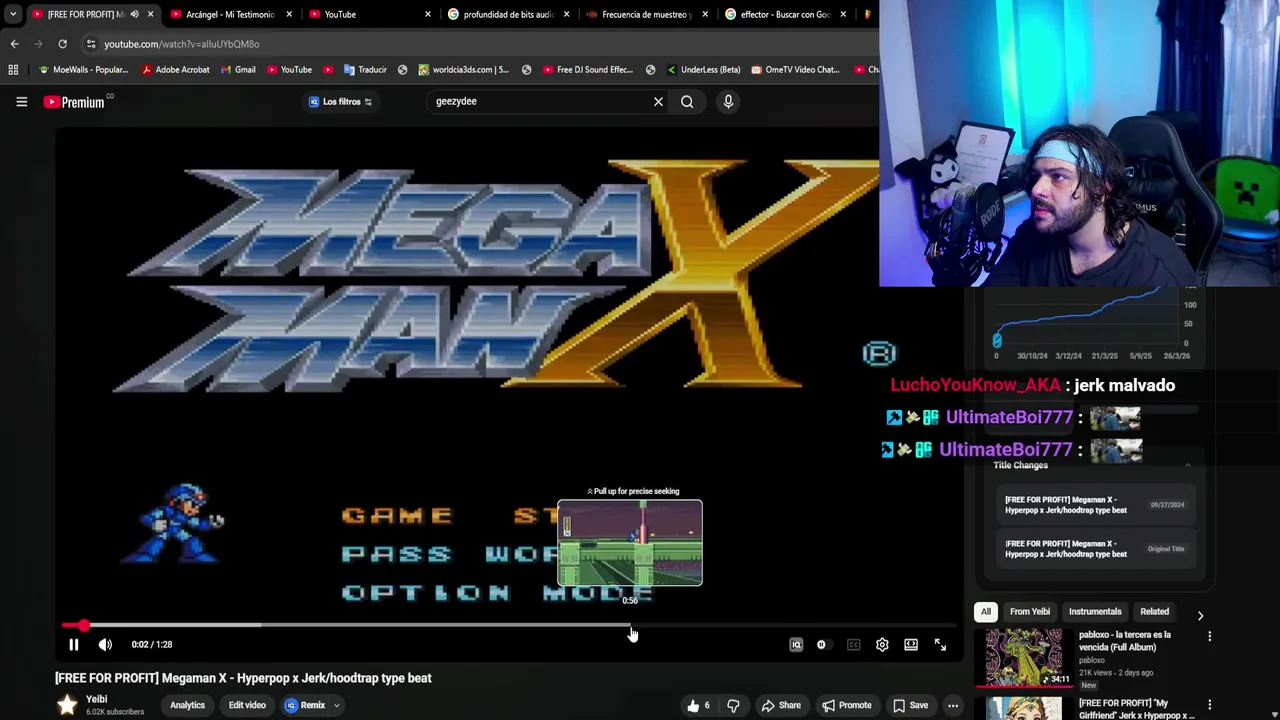Viewport: 1280px width, 720px height.
Task: Expand the Remix dropdown arrow
Action: (x=337, y=705)
